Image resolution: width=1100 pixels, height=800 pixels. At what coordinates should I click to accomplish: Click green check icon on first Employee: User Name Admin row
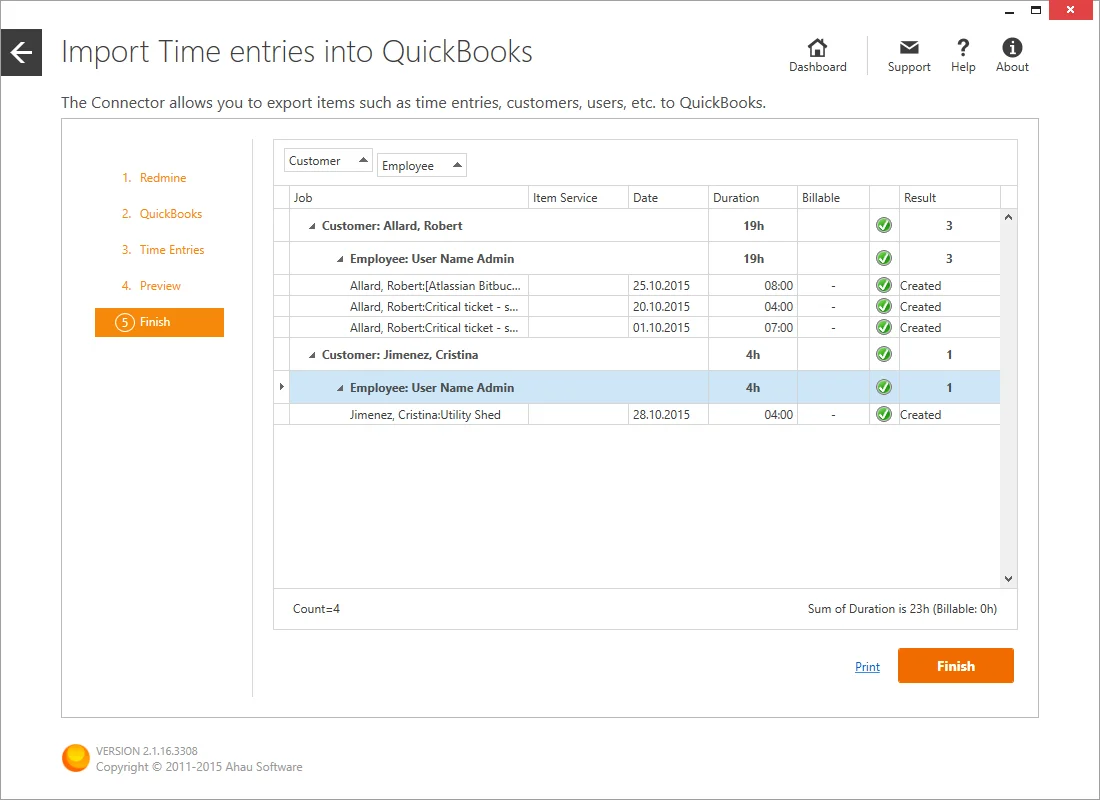pyautogui.click(x=884, y=258)
